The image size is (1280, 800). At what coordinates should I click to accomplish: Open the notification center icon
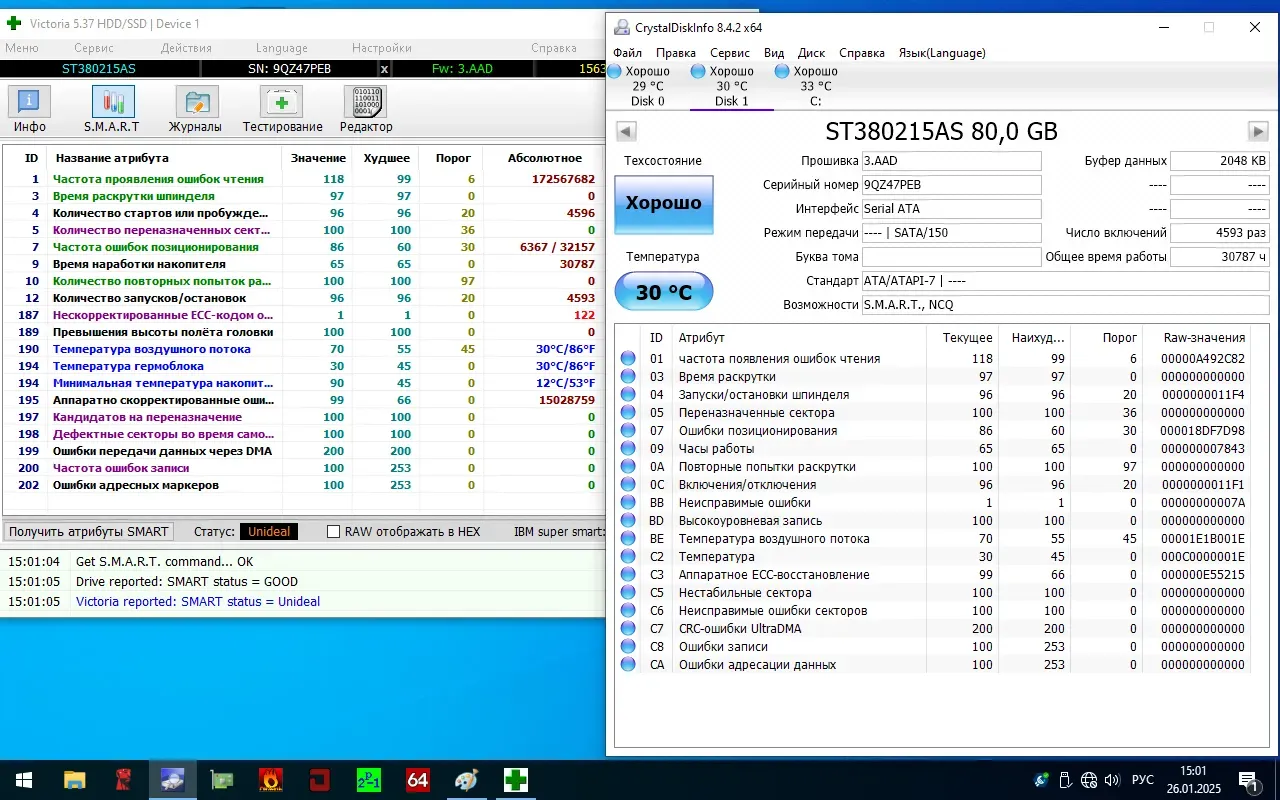click(1248, 780)
